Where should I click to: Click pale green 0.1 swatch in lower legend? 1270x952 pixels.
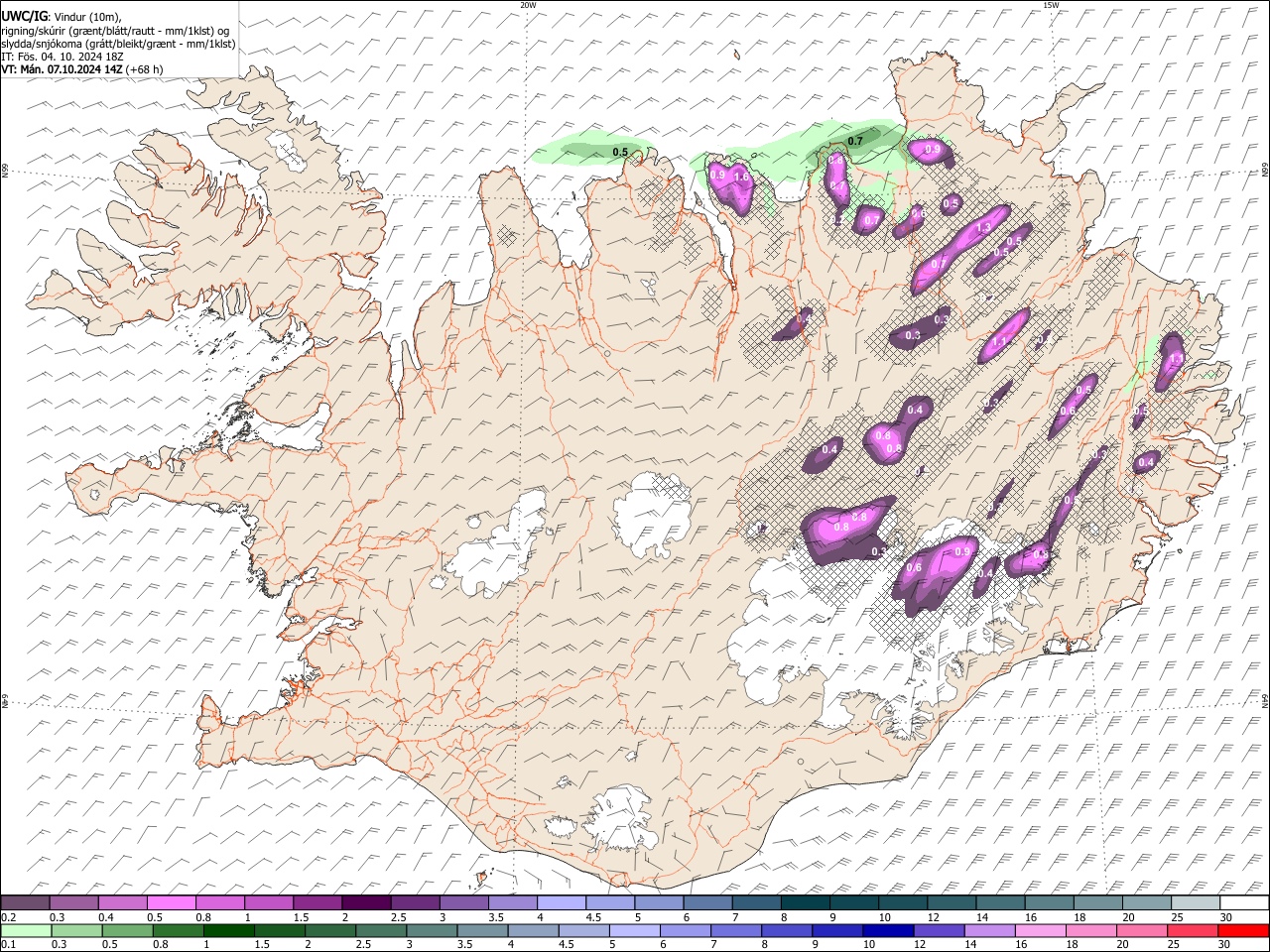25,930
